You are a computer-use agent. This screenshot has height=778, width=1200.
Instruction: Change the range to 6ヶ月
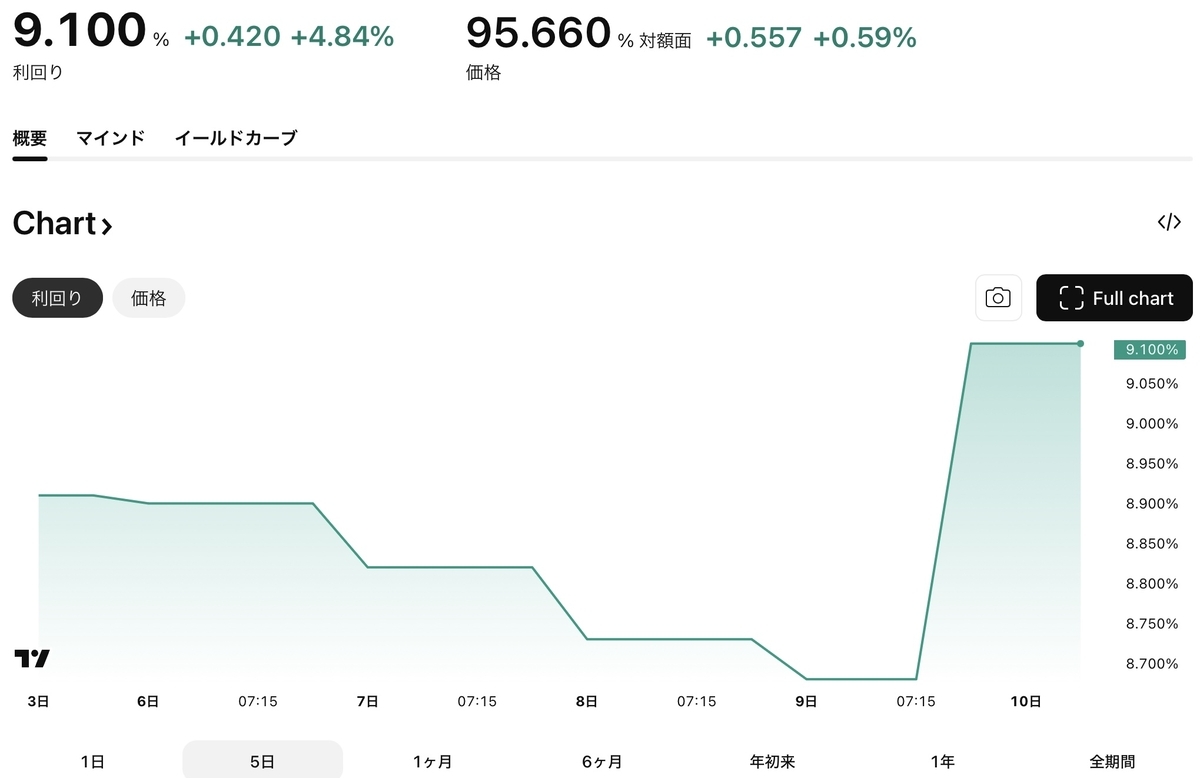pyautogui.click(x=602, y=761)
